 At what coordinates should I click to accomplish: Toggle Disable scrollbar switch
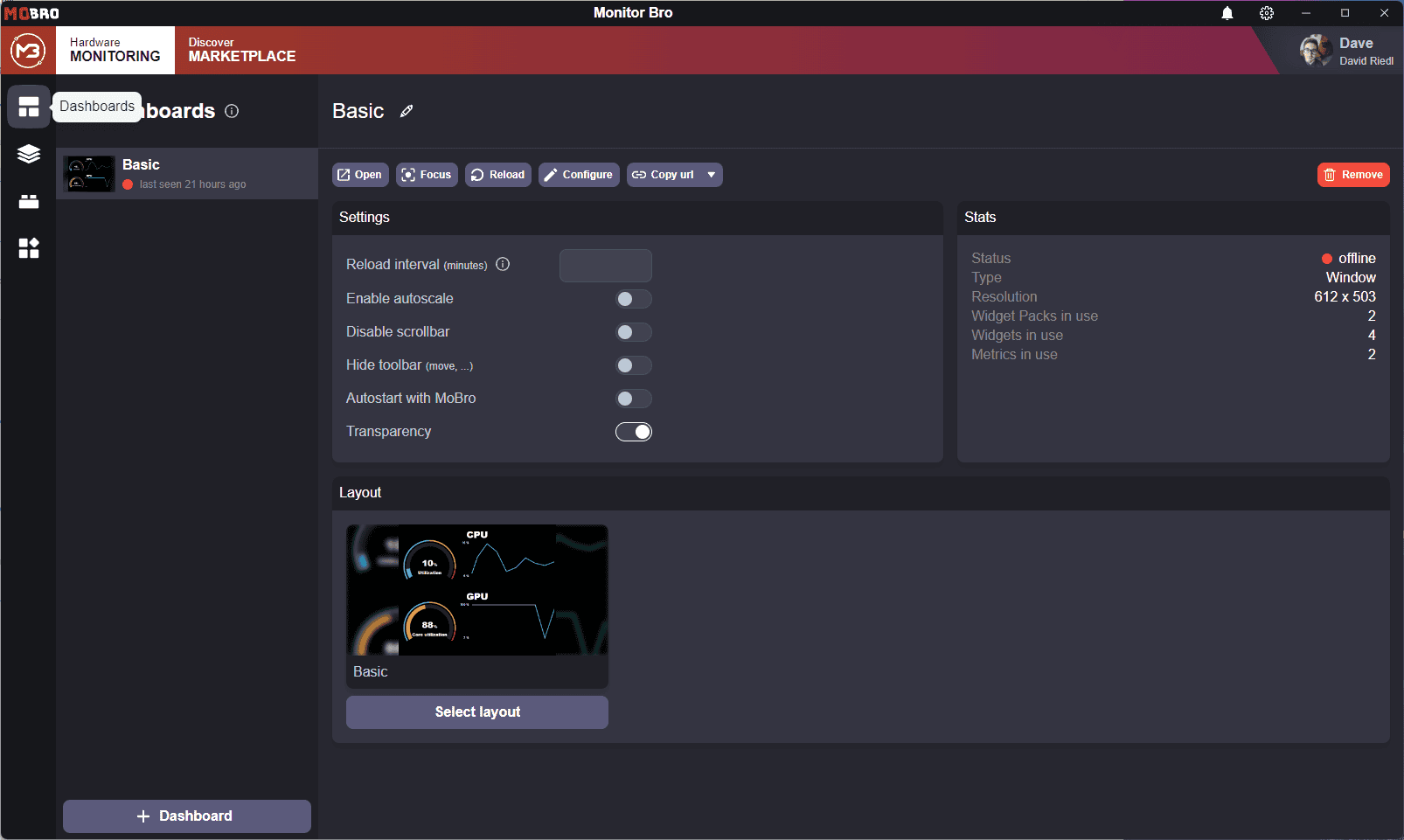click(x=634, y=332)
